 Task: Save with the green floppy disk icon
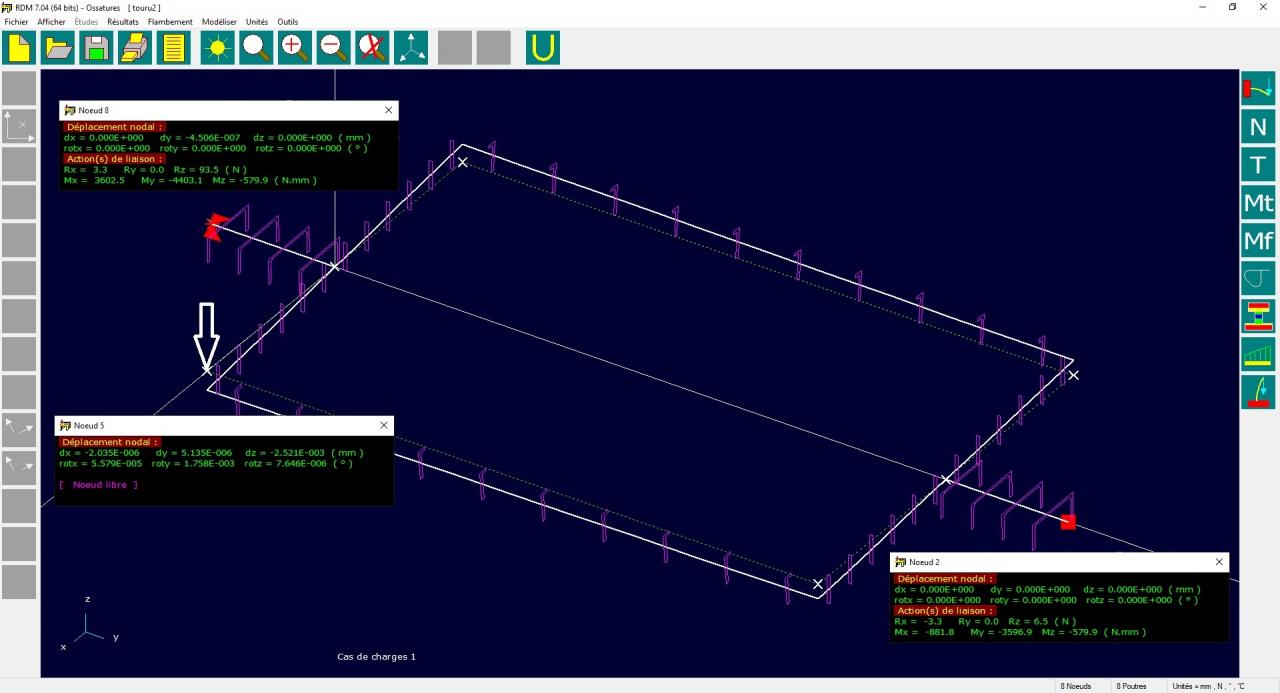[96, 48]
